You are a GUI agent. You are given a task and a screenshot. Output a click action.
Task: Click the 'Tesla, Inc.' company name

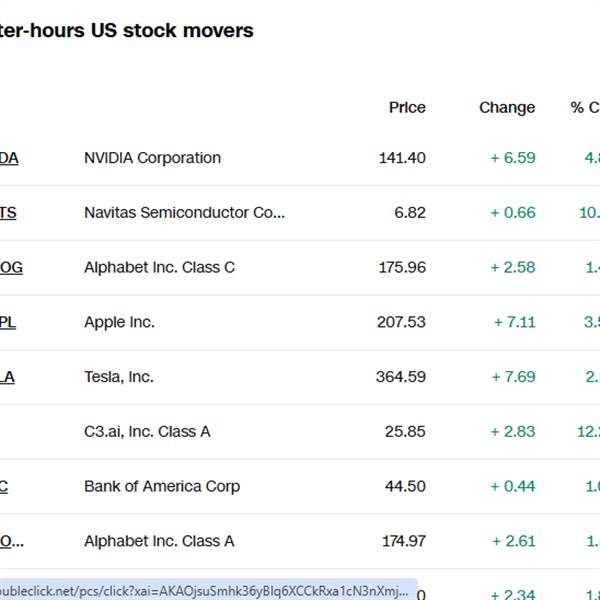click(119, 377)
